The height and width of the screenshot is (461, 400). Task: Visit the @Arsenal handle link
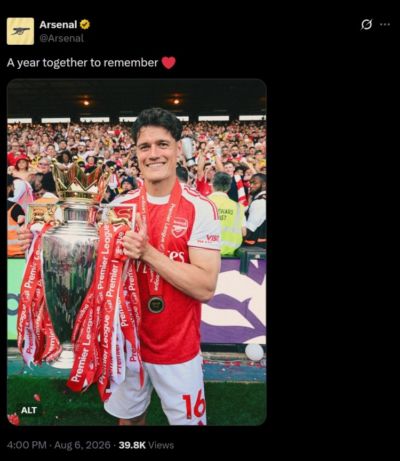coord(62,38)
